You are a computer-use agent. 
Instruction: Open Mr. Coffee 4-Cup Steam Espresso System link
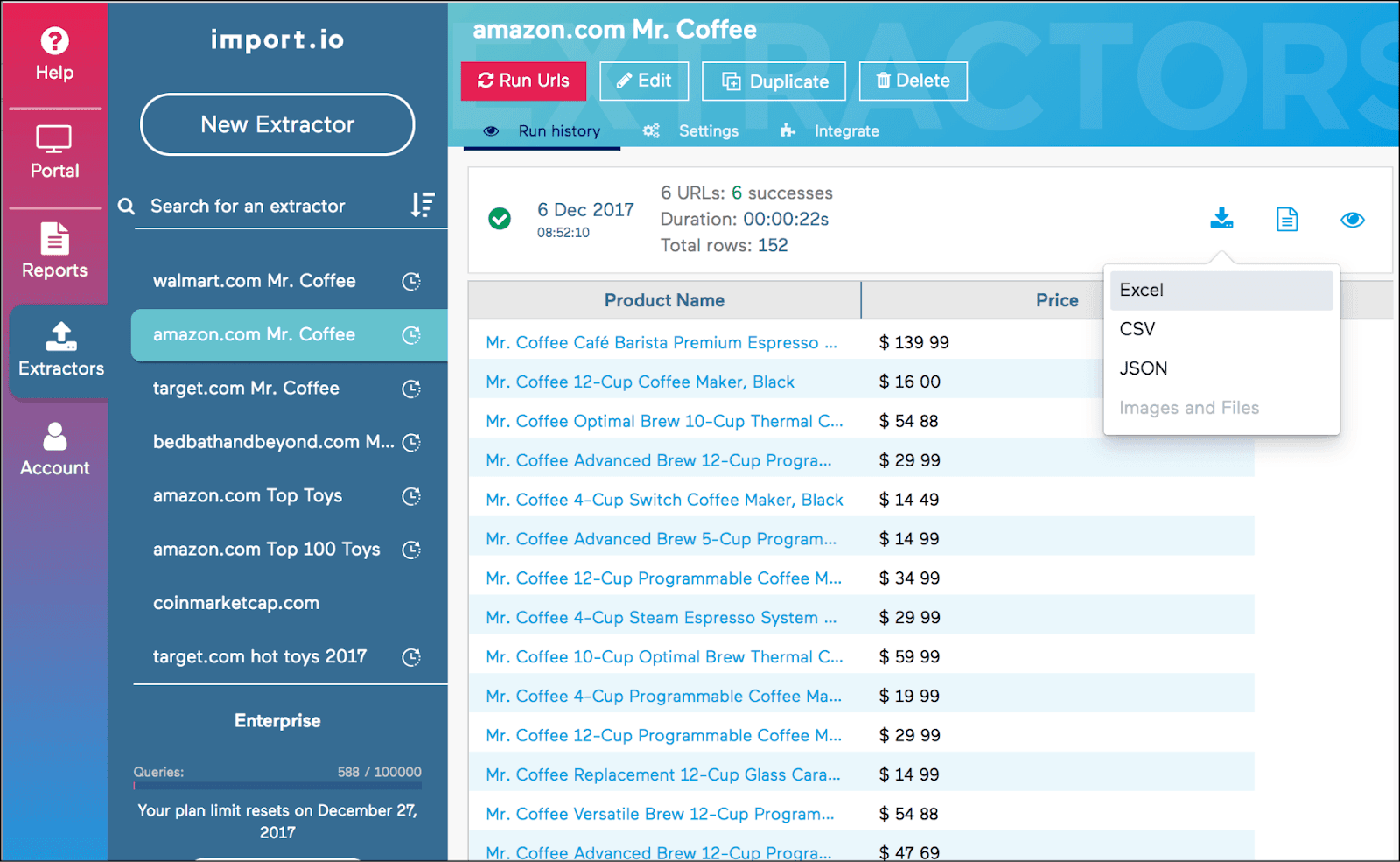point(661,618)
